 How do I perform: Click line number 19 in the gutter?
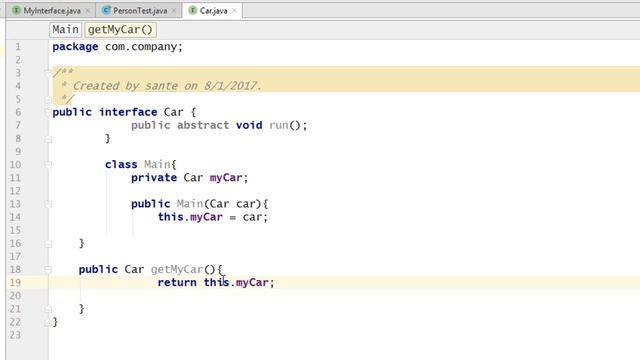15,282
